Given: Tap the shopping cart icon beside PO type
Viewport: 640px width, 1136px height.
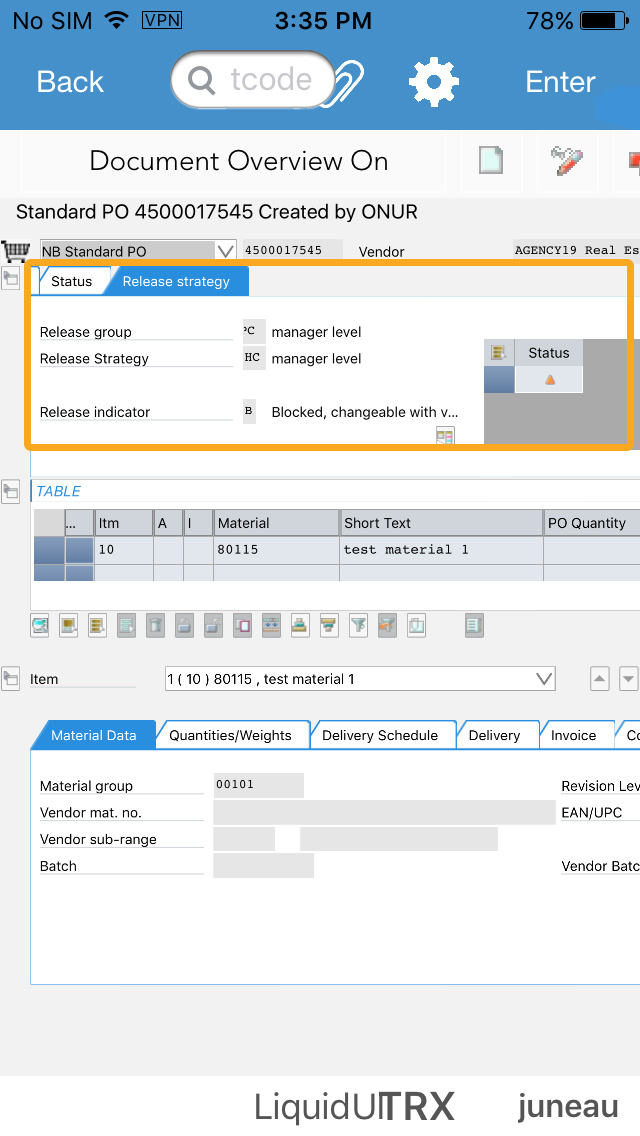Looking at the screenshot, I should (15, 251).
